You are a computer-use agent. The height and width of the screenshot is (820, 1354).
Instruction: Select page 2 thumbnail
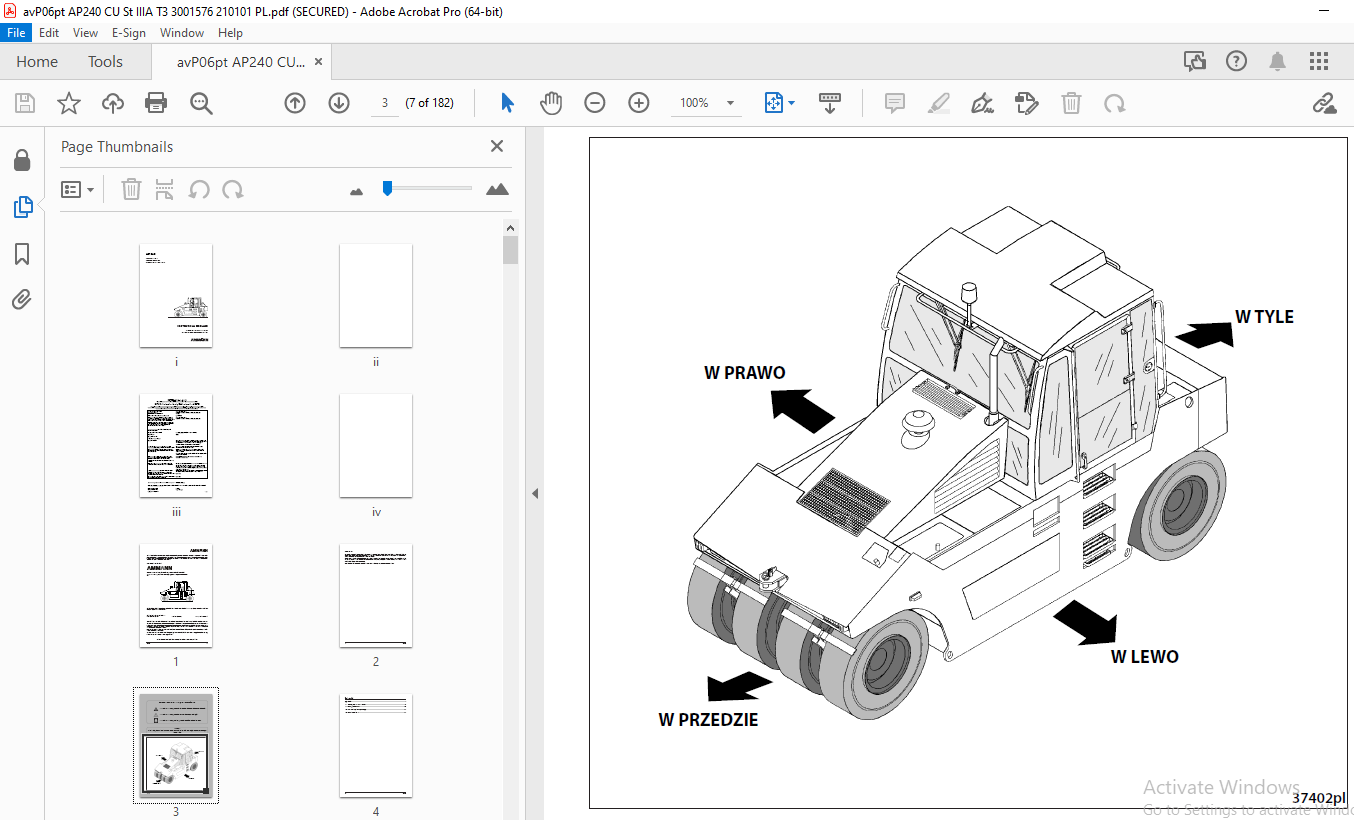tap(376, 596)
